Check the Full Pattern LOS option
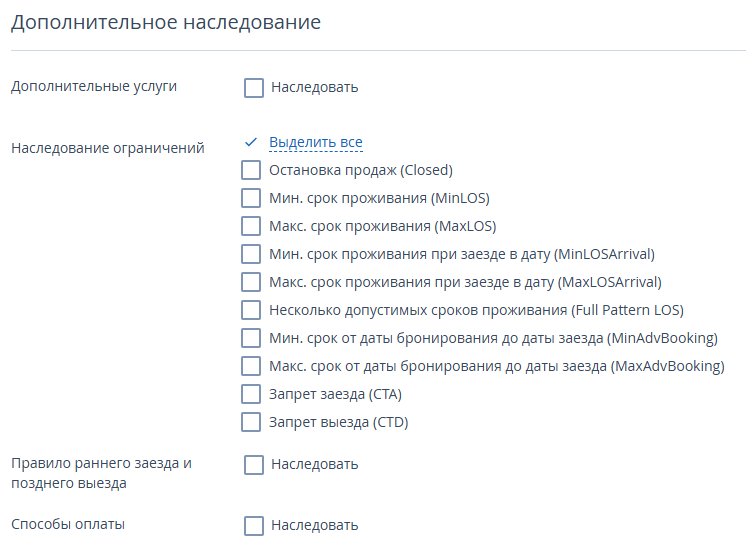The image size is (746, 550). pos(251,310)
